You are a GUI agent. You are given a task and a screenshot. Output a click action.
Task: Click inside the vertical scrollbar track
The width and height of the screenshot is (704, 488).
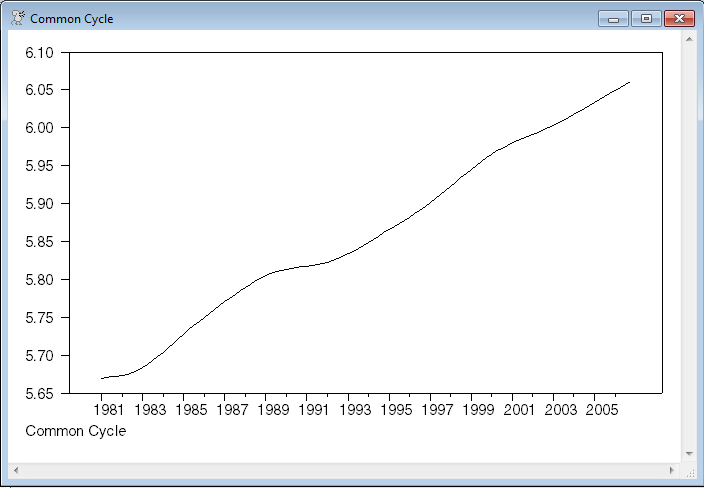pyautogui.click(x=689, y=250)
